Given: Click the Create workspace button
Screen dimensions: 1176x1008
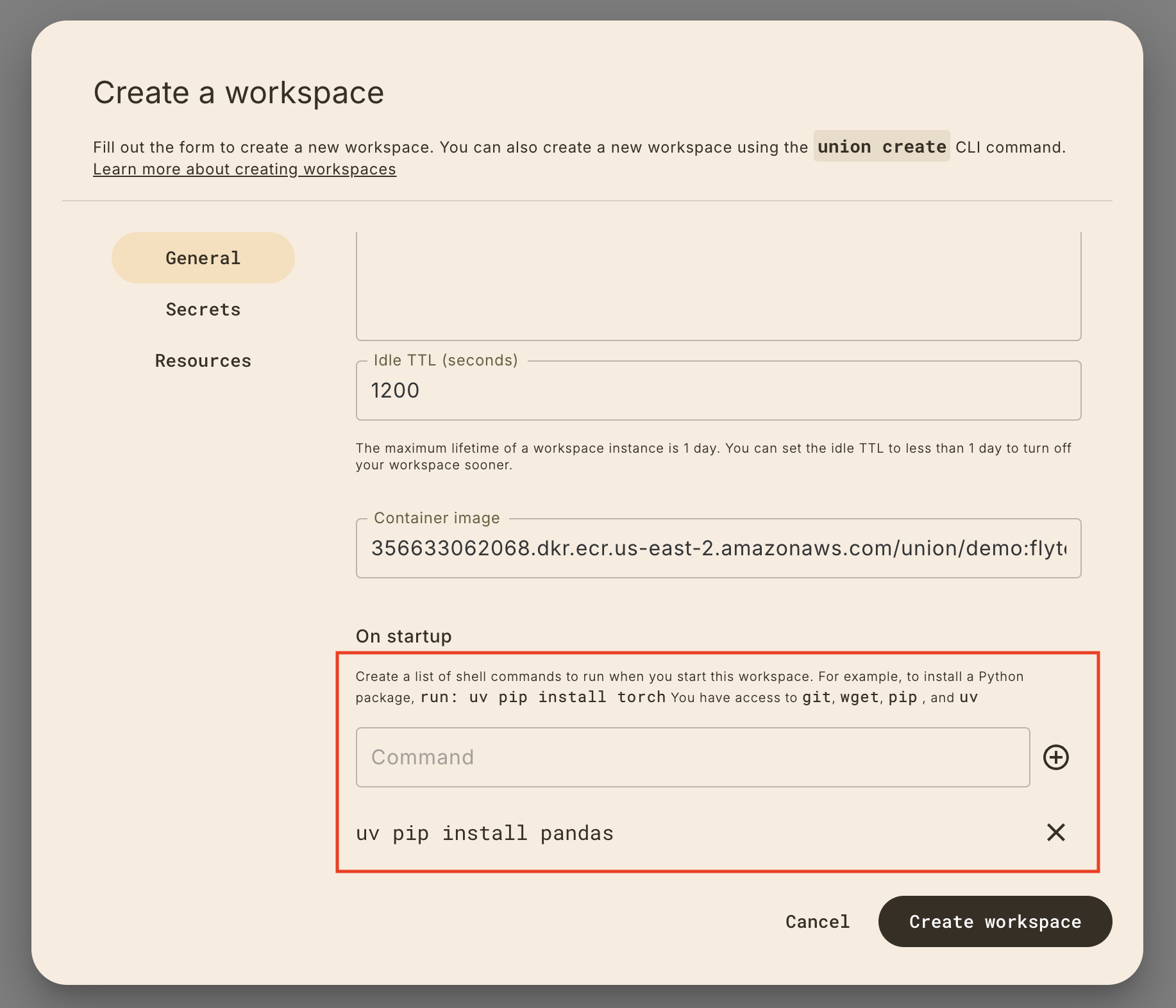Looking at the screenshot, I should 995,921.
